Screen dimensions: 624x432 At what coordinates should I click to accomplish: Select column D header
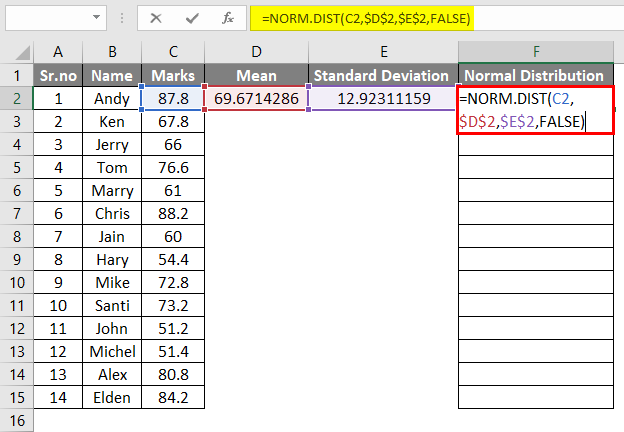point(255,50)
